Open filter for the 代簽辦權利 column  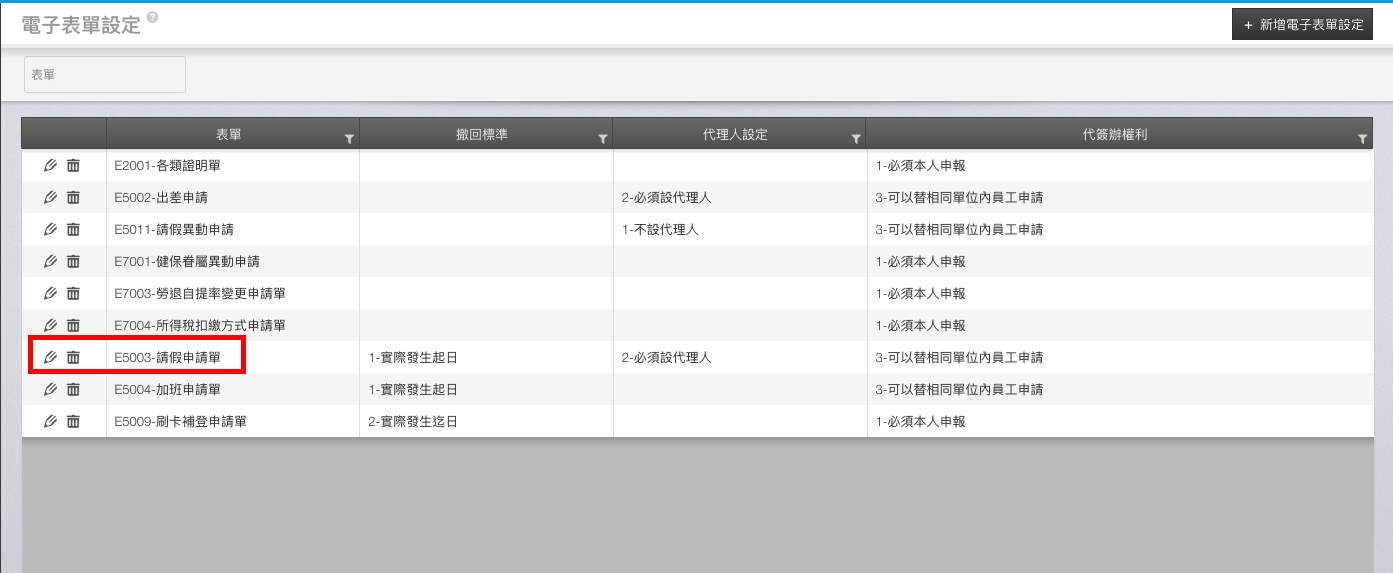pyautogui.click(x=1363, y=140)
